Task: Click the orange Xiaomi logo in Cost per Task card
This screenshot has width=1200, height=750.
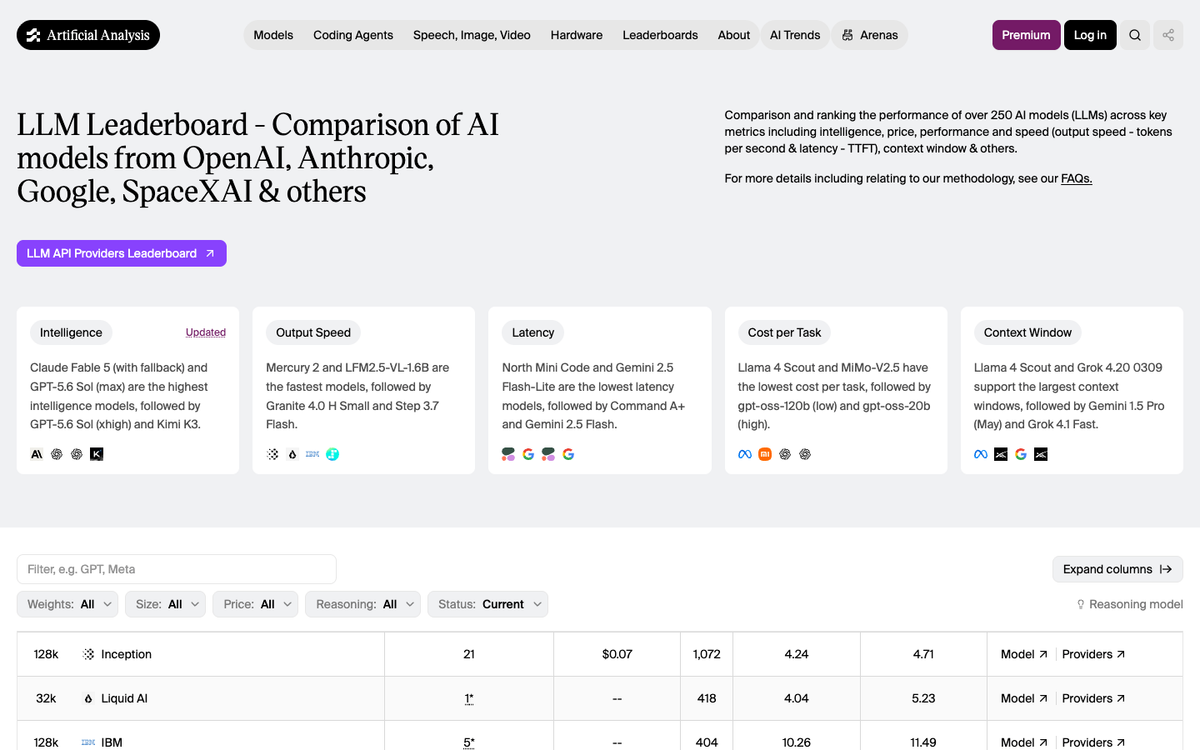Action: pyautogui.click(x=765, y=454)
